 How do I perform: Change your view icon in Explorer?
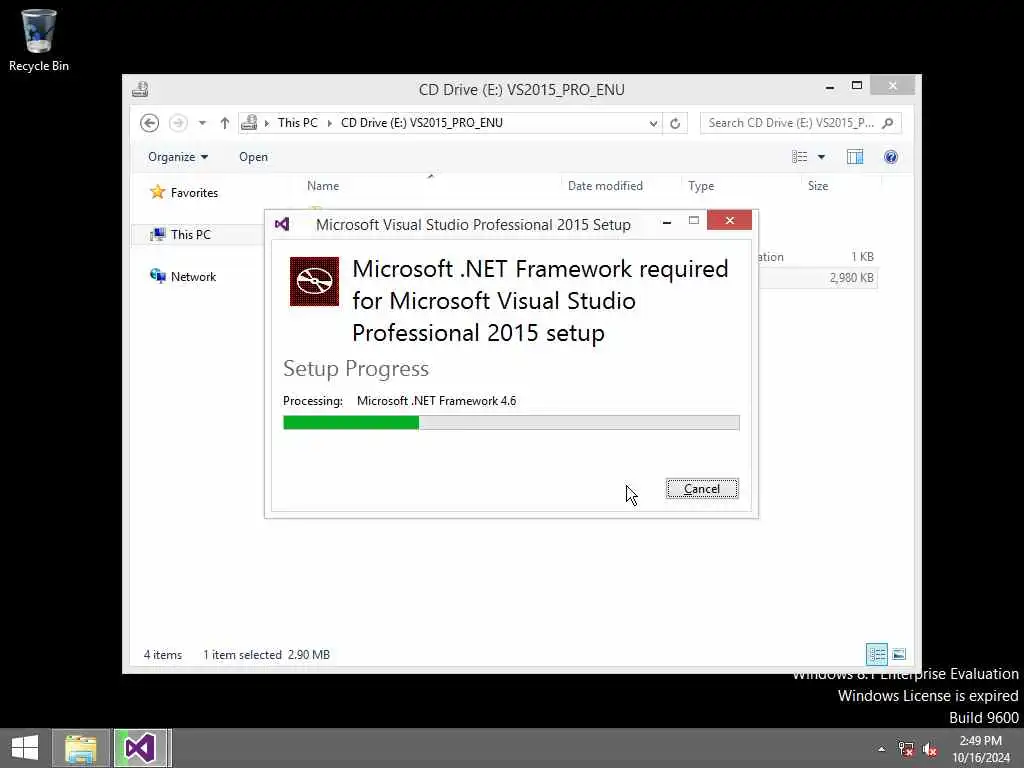(800, 157)
